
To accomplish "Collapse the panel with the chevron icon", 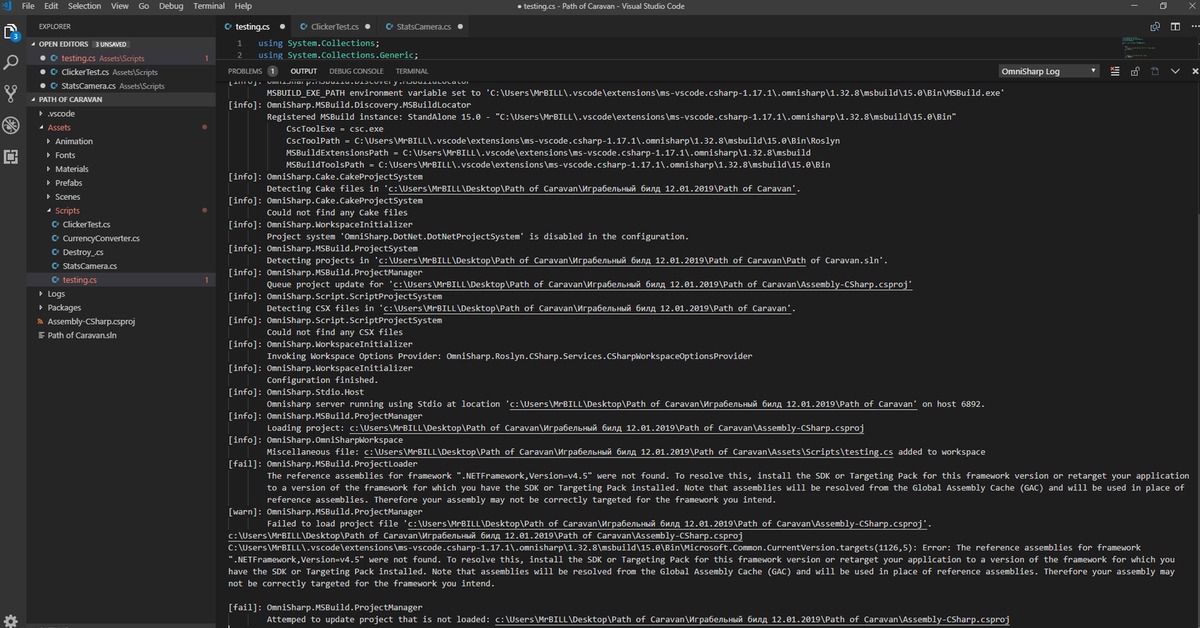I will click(x=1175, y=71).
